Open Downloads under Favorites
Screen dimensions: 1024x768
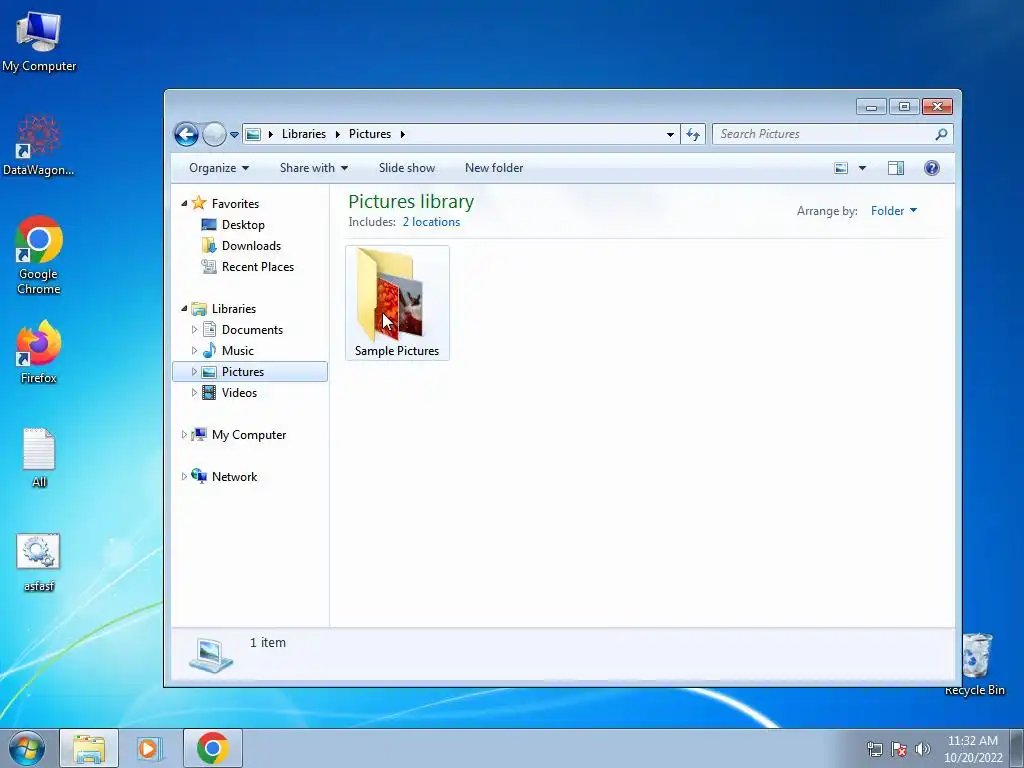pos(251,246)
